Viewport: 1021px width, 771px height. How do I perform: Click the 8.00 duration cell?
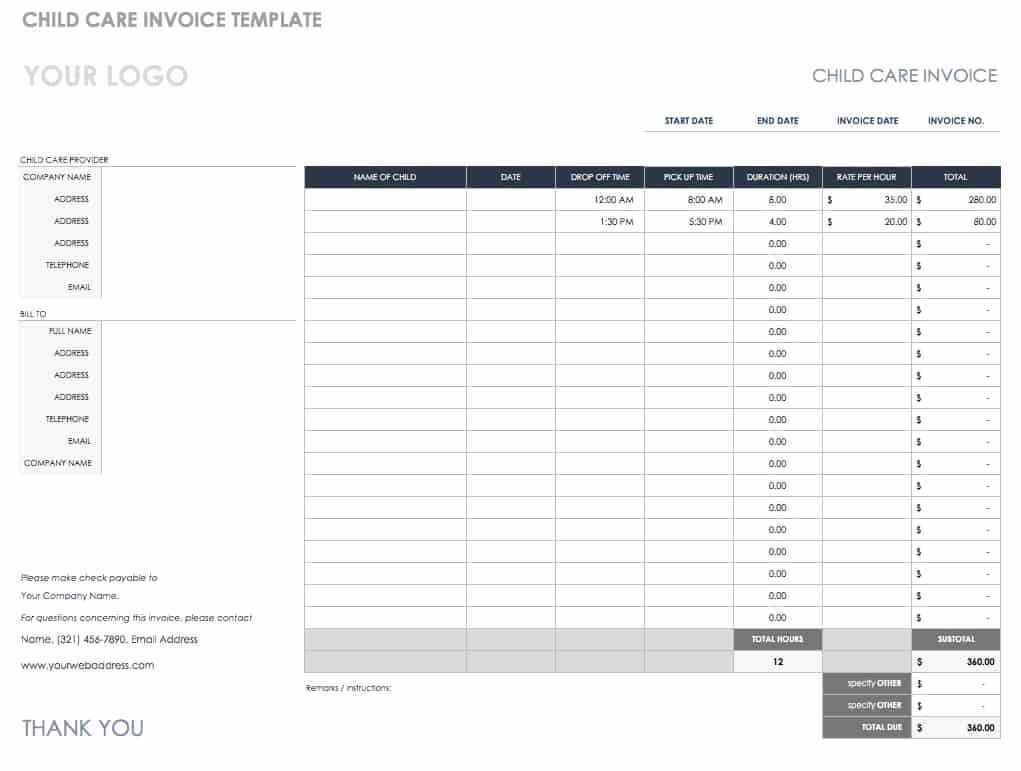(777, 200)
